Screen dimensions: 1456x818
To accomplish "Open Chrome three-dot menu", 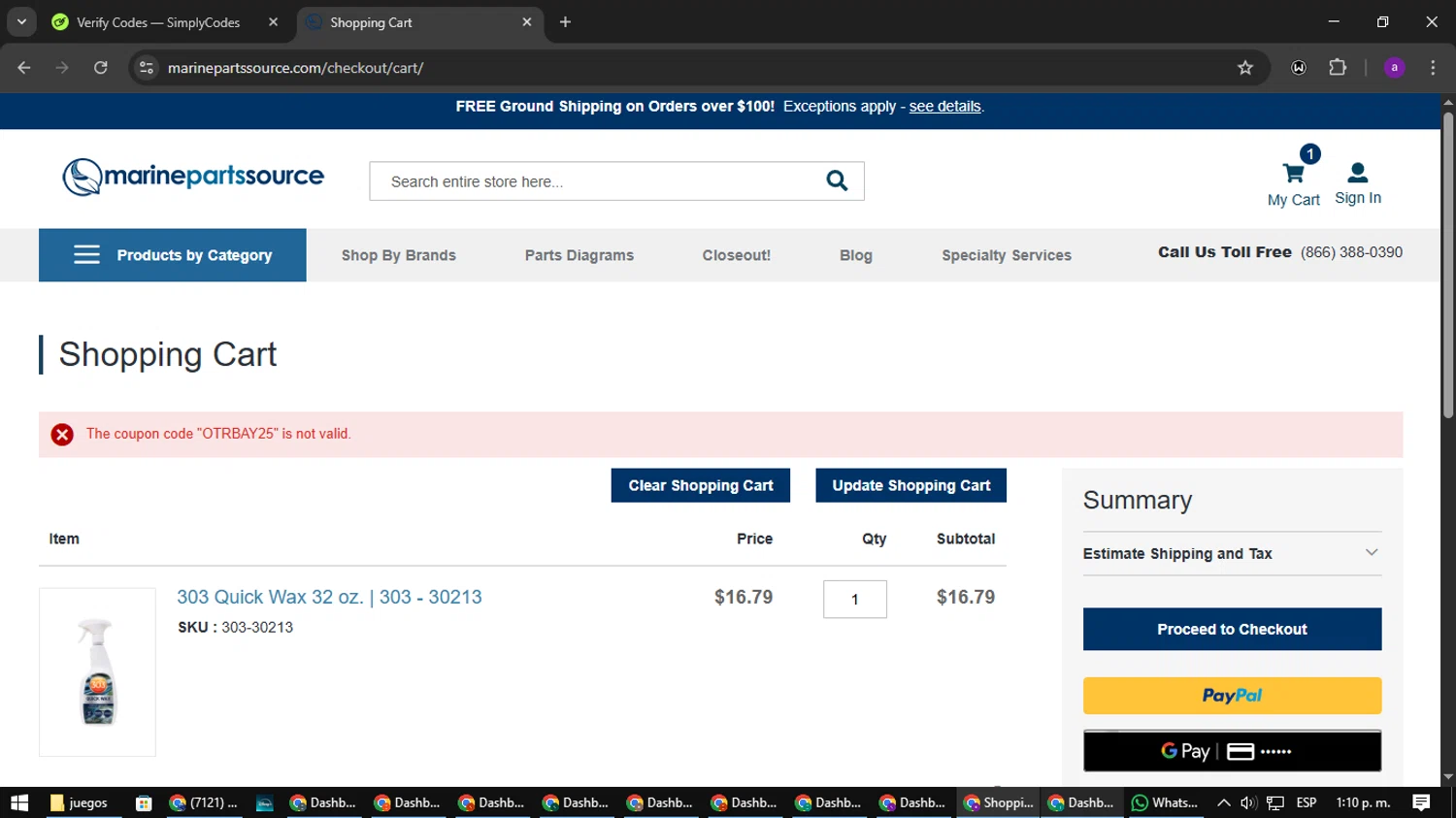I will (x=1433, y=68).
